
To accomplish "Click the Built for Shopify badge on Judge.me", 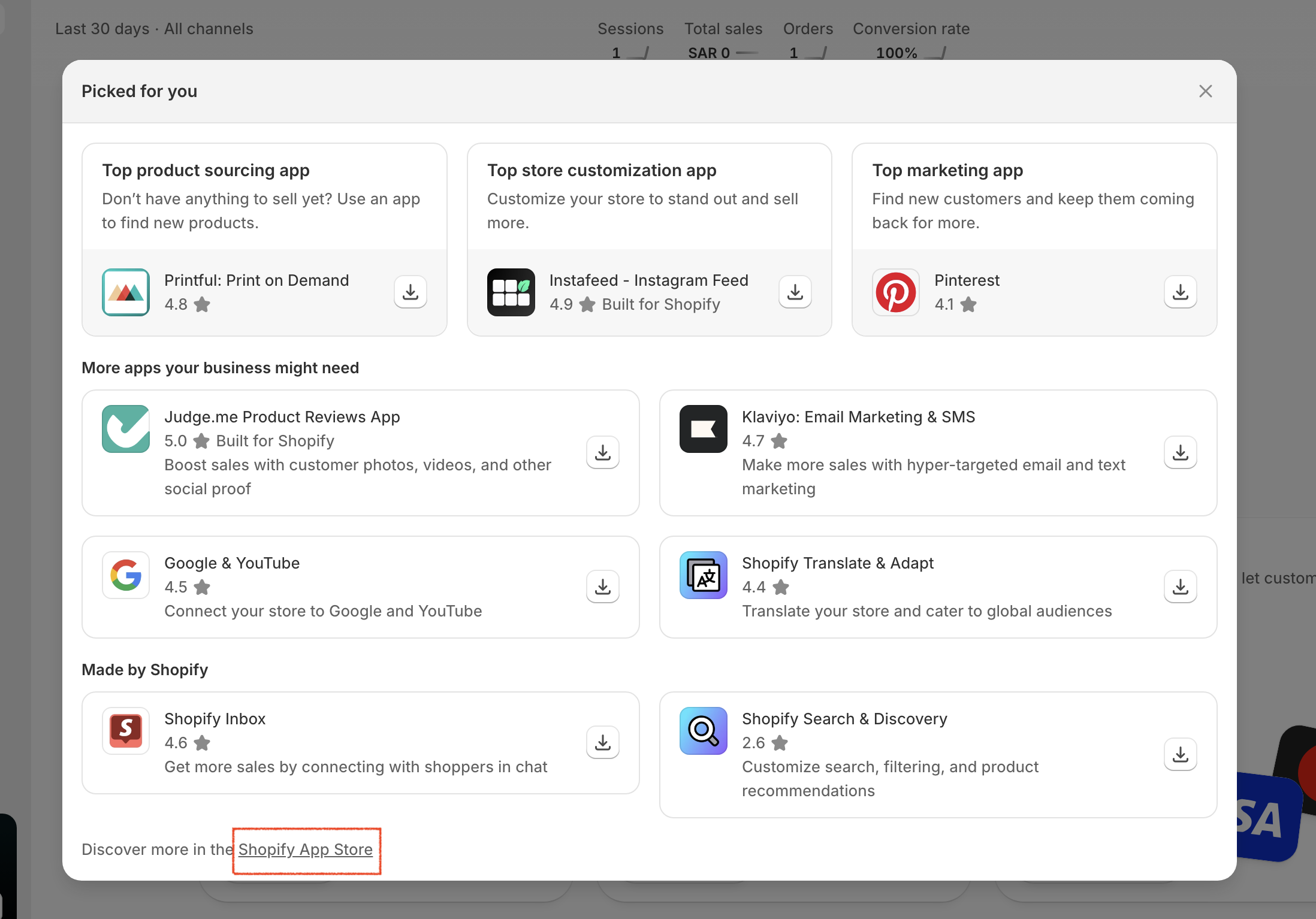I will tap(275, 441).
